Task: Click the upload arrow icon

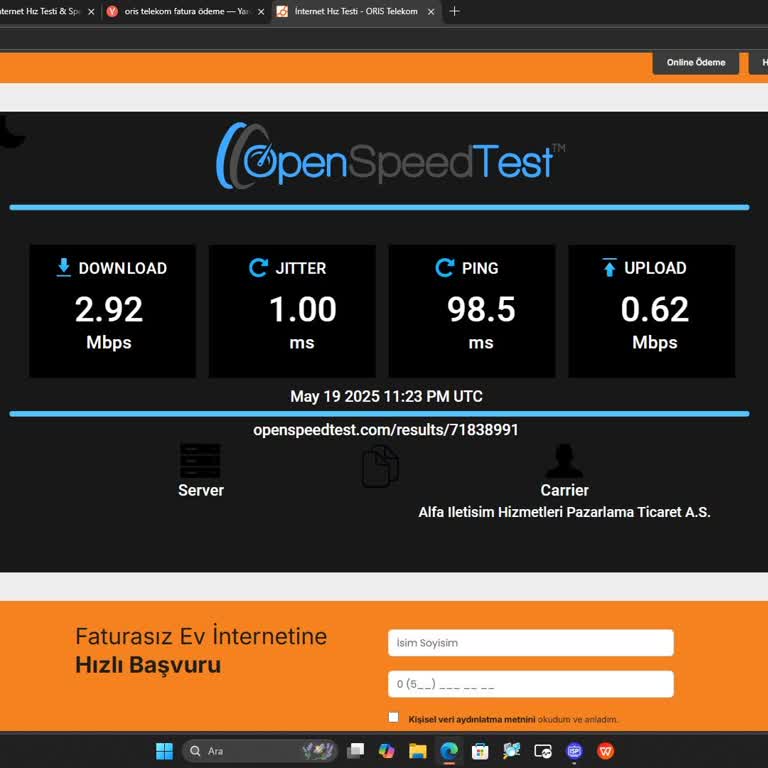Action: click(609, 267)
